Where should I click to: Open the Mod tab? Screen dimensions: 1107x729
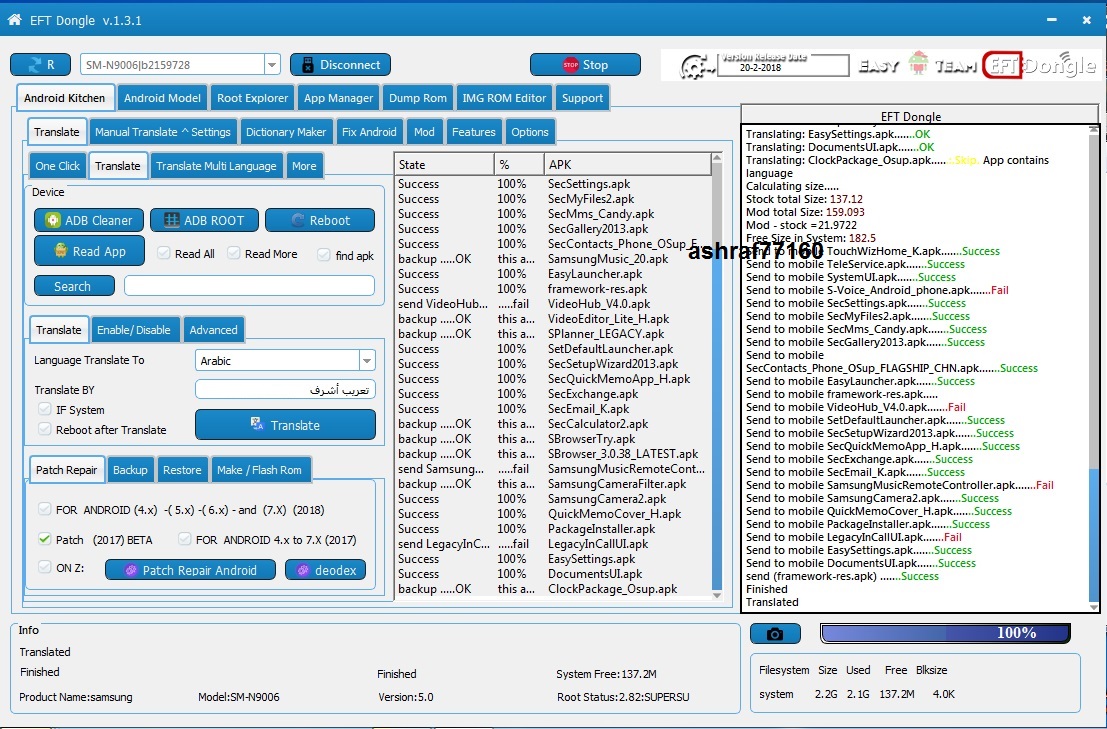424,132
